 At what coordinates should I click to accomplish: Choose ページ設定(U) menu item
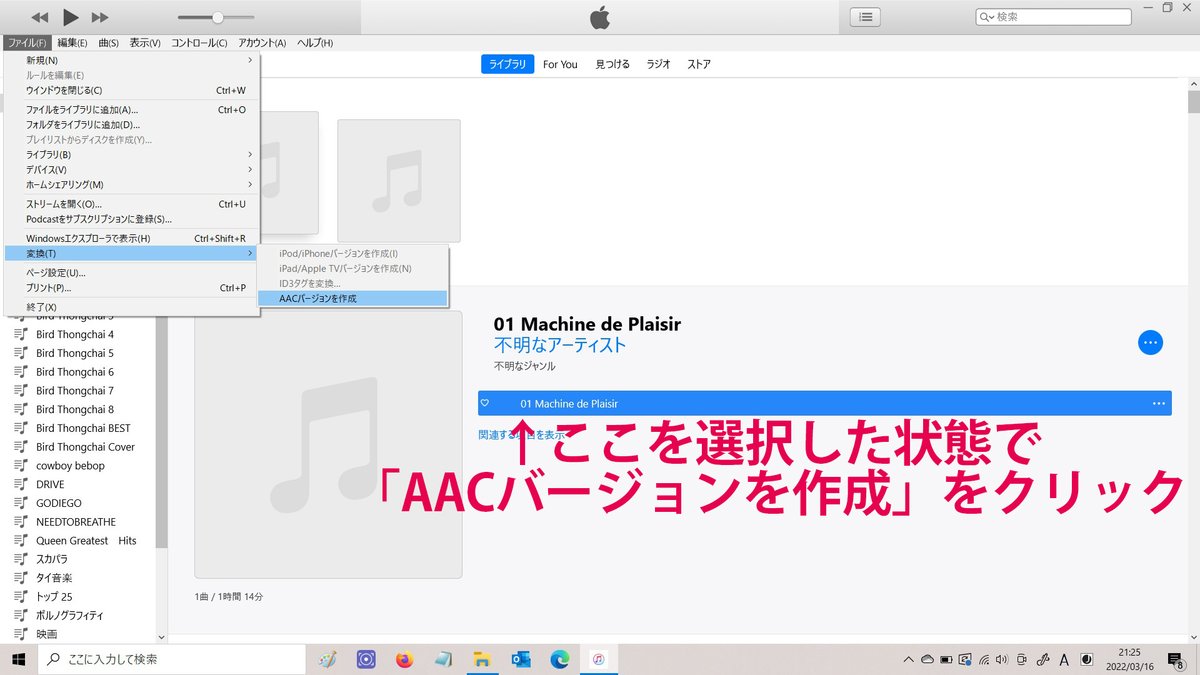coord(131,272)
